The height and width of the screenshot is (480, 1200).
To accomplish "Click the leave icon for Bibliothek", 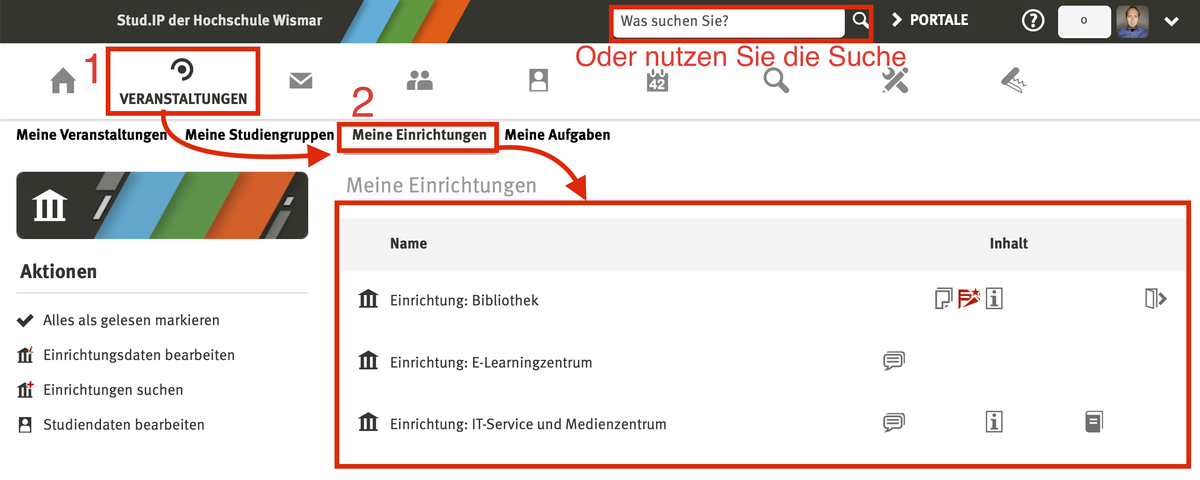I will click(x=1156, y=298).
